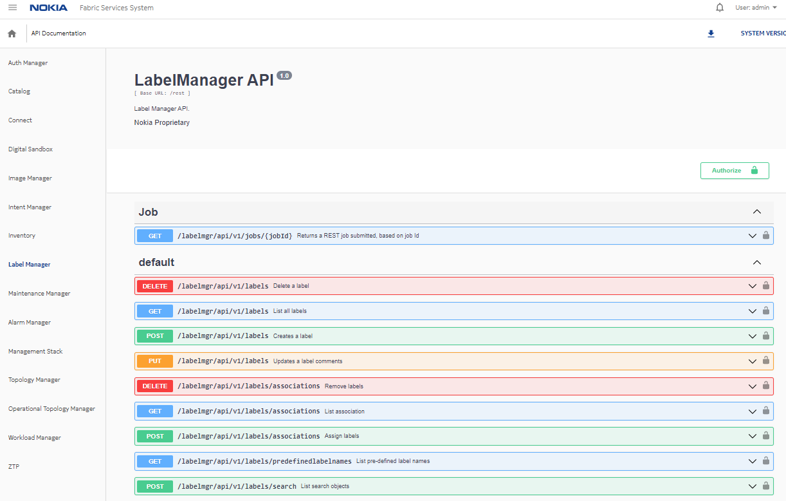Open Intent Manager API docs
Viewport: 786px width, 501px height.
tap(30, 207)
